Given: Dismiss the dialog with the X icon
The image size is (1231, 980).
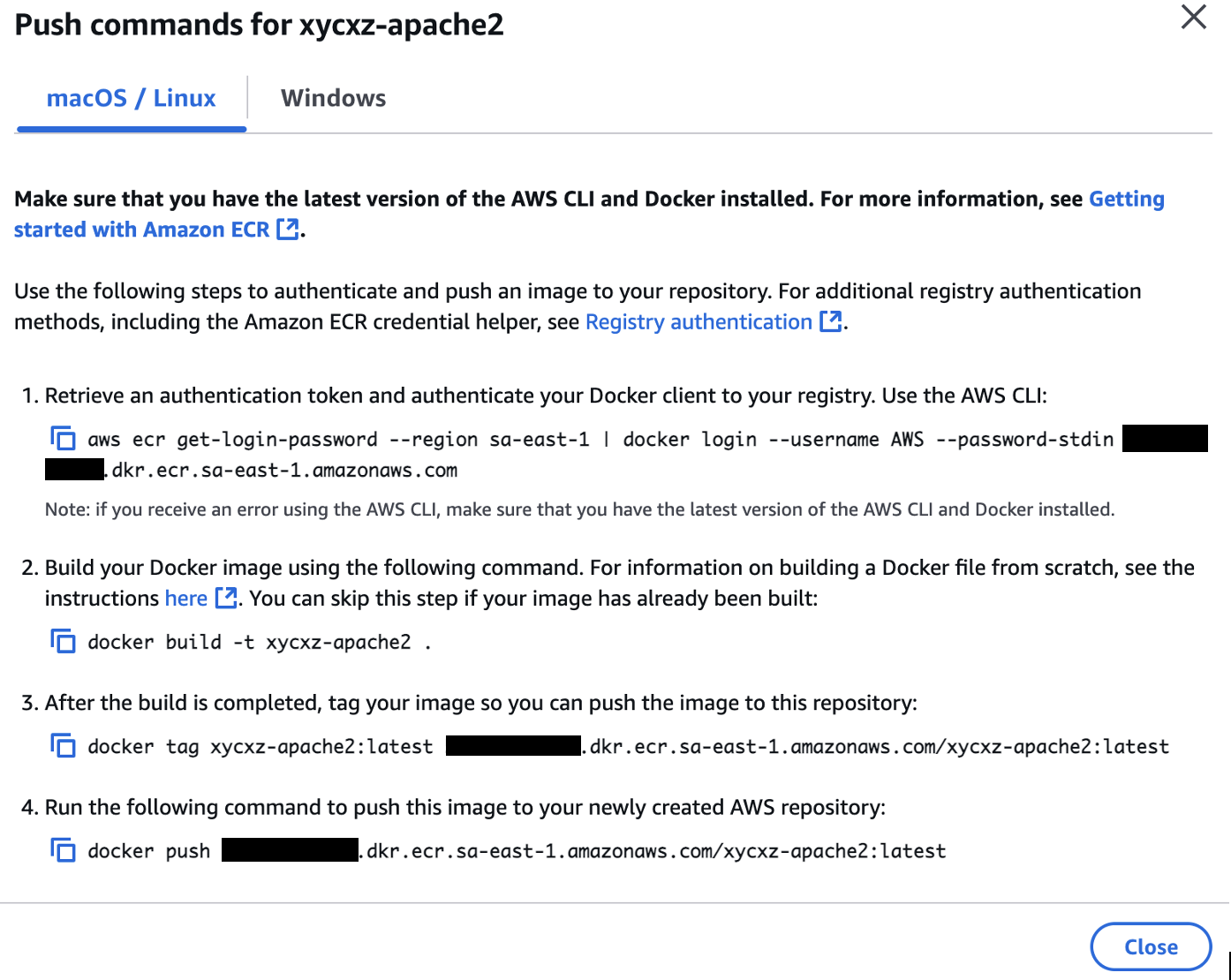Looking at the screenshot, I should coord(1193,17).
